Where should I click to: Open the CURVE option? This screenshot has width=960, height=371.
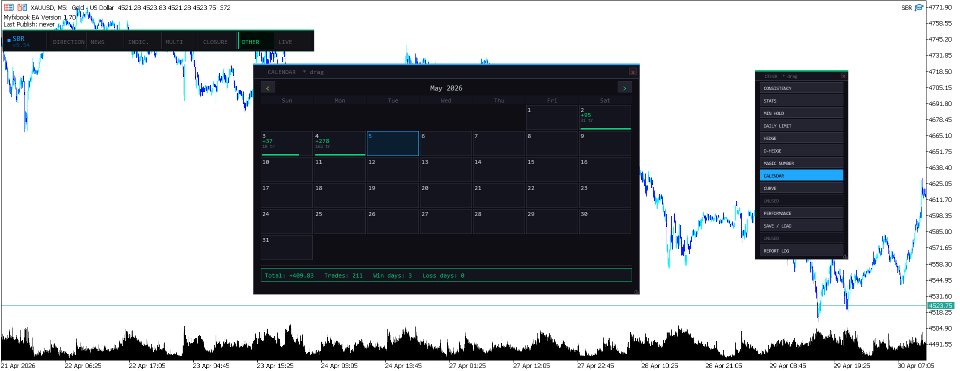[x=801, y=189]
